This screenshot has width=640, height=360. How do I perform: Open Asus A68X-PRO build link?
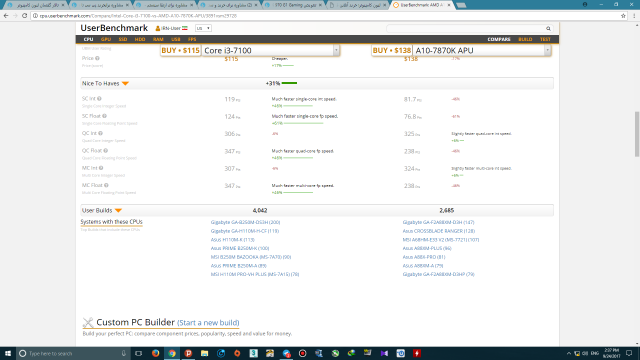(x=424, y=257)
